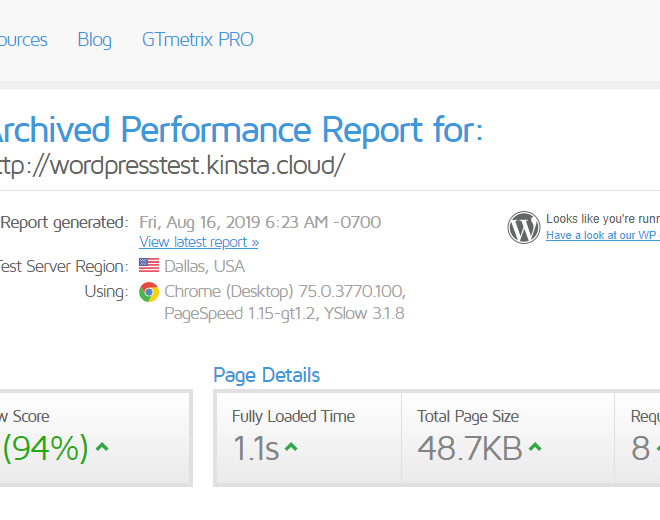
Task: Click the 'PageSpeed 1.15-gt1.2, YSlow 3.1.8' text
Action: point(284,314)
